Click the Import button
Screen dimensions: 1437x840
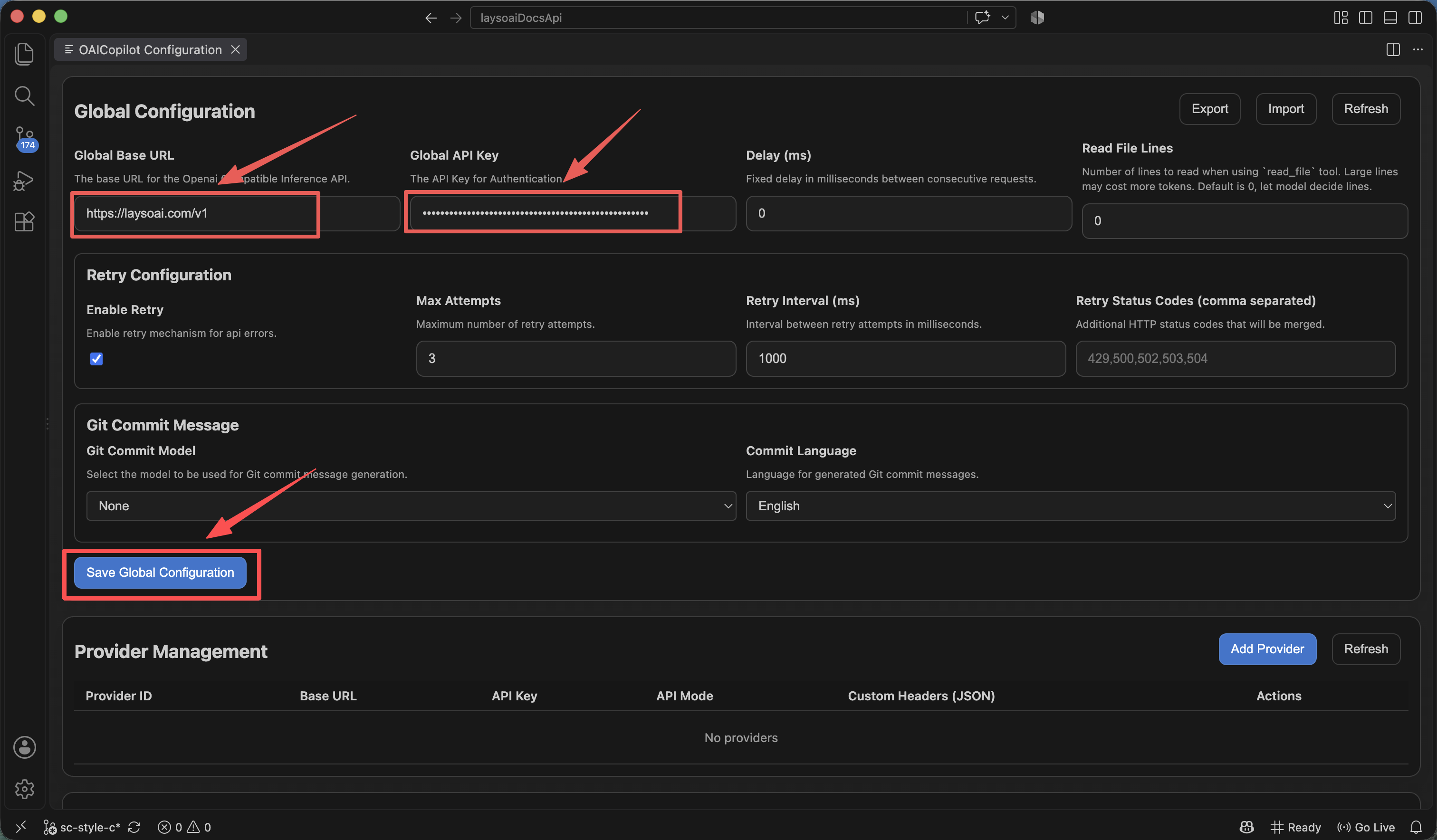(1285, 109)
